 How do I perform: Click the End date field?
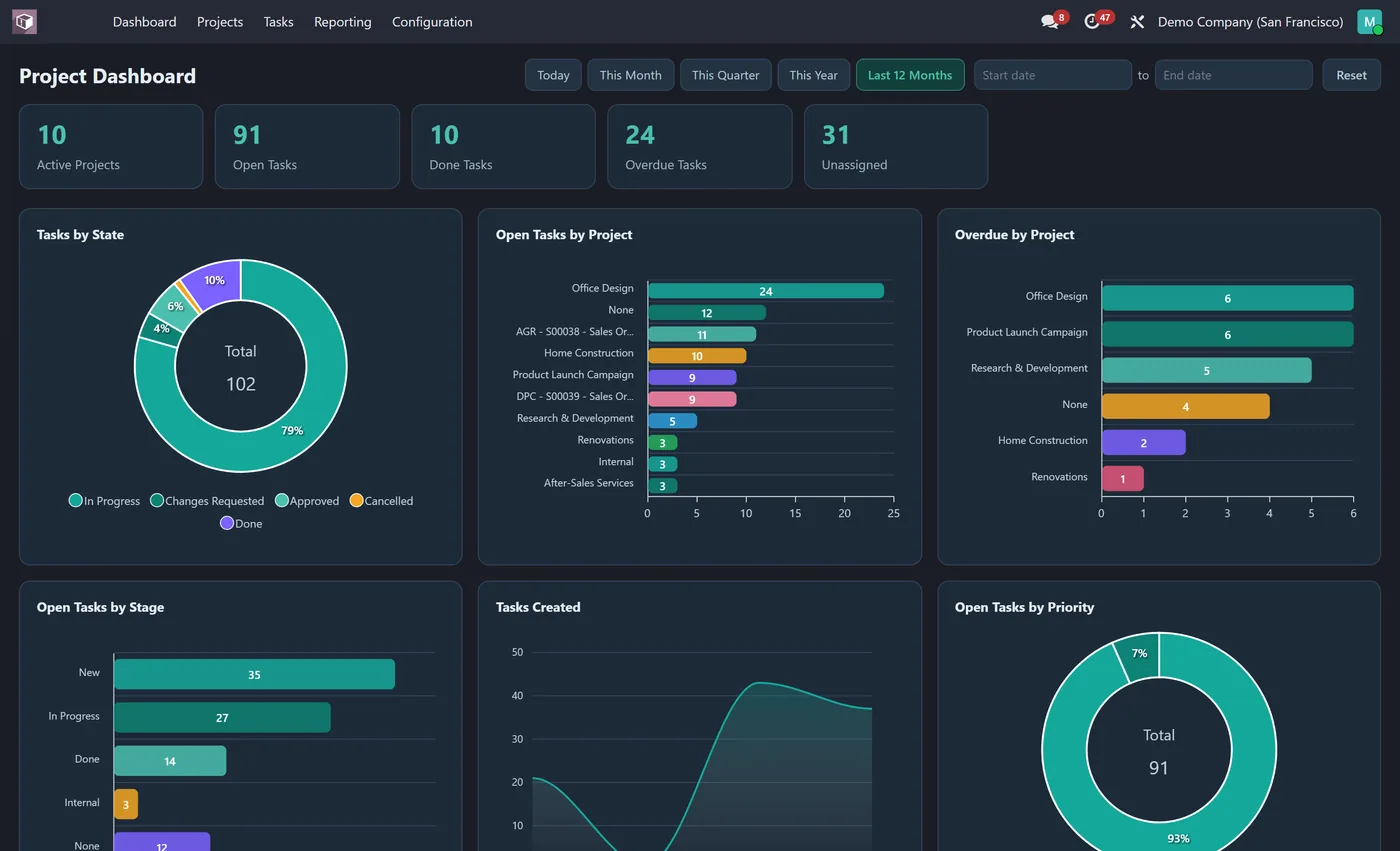(1233, 75)
